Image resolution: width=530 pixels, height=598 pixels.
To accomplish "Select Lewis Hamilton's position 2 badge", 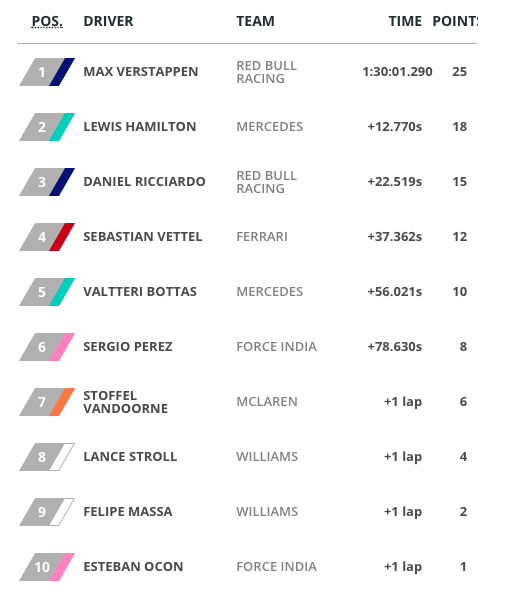I will [47, 127].
